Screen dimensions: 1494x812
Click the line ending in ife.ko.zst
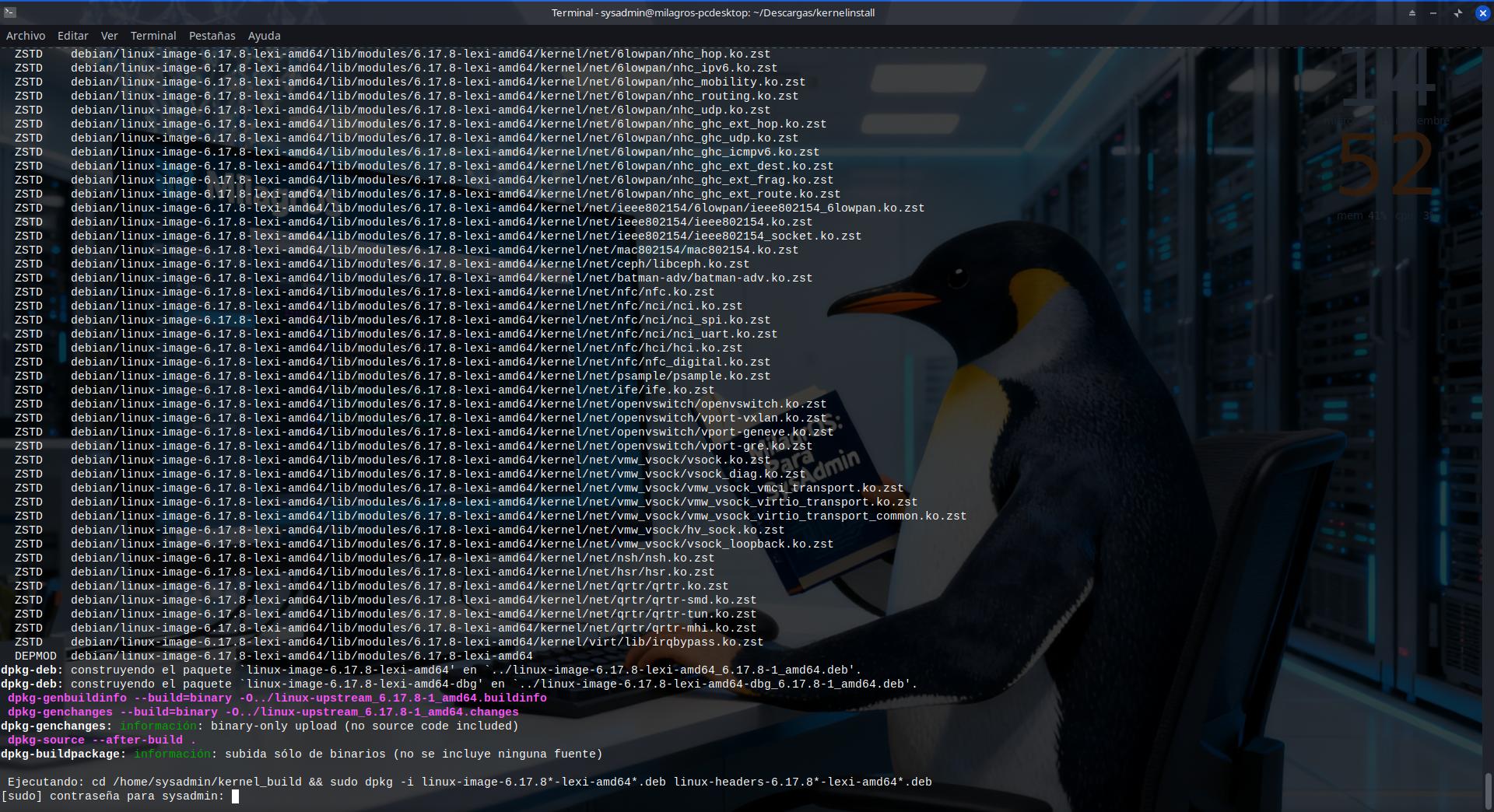tap(364, 390)
